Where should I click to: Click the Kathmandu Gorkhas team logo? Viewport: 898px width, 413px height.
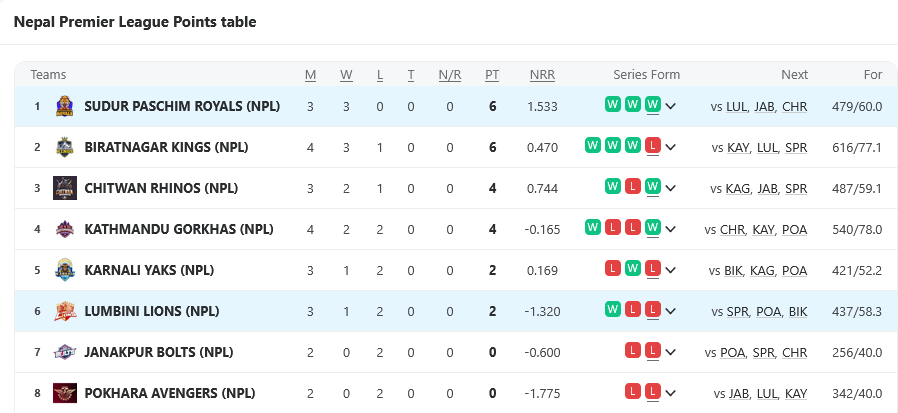(x=65, y=229)
